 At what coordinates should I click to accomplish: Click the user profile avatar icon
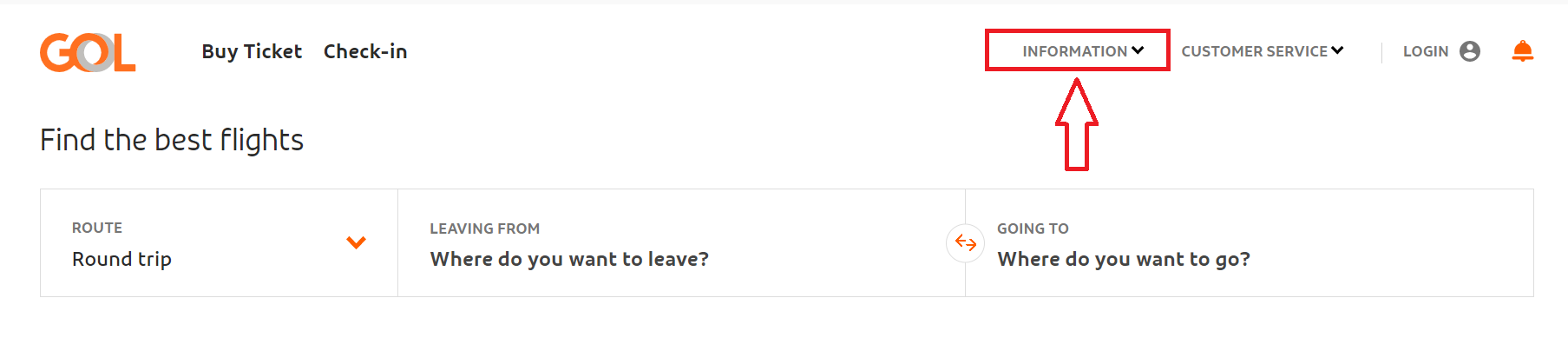(x=1470, y=51)
